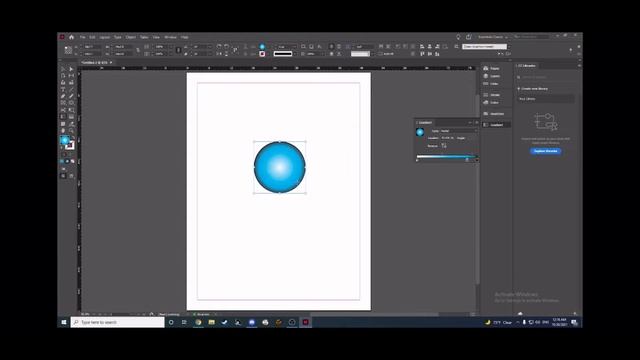640x360 pixels.
Task: Select the Free Transform tool
Action: (71, 110)
